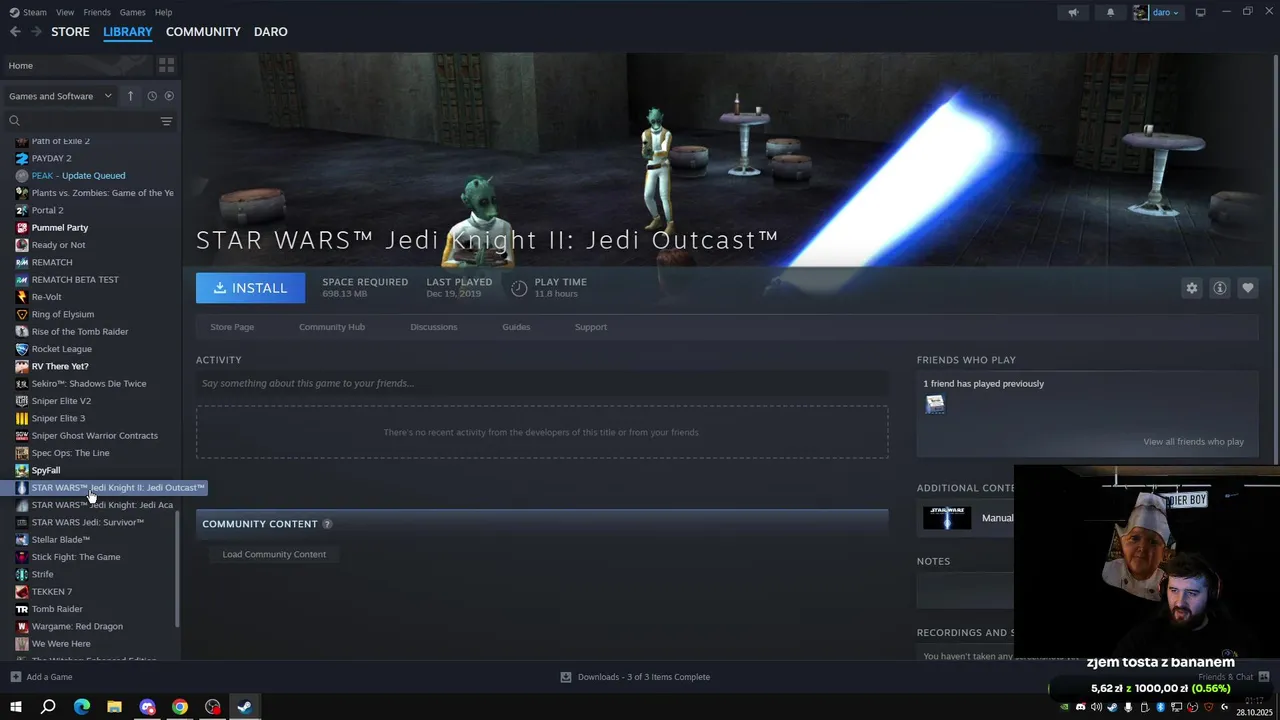This screenshot has height=720, width=1280.
Task: Open the advanced filters icon
Action: (x=166, y=121)
